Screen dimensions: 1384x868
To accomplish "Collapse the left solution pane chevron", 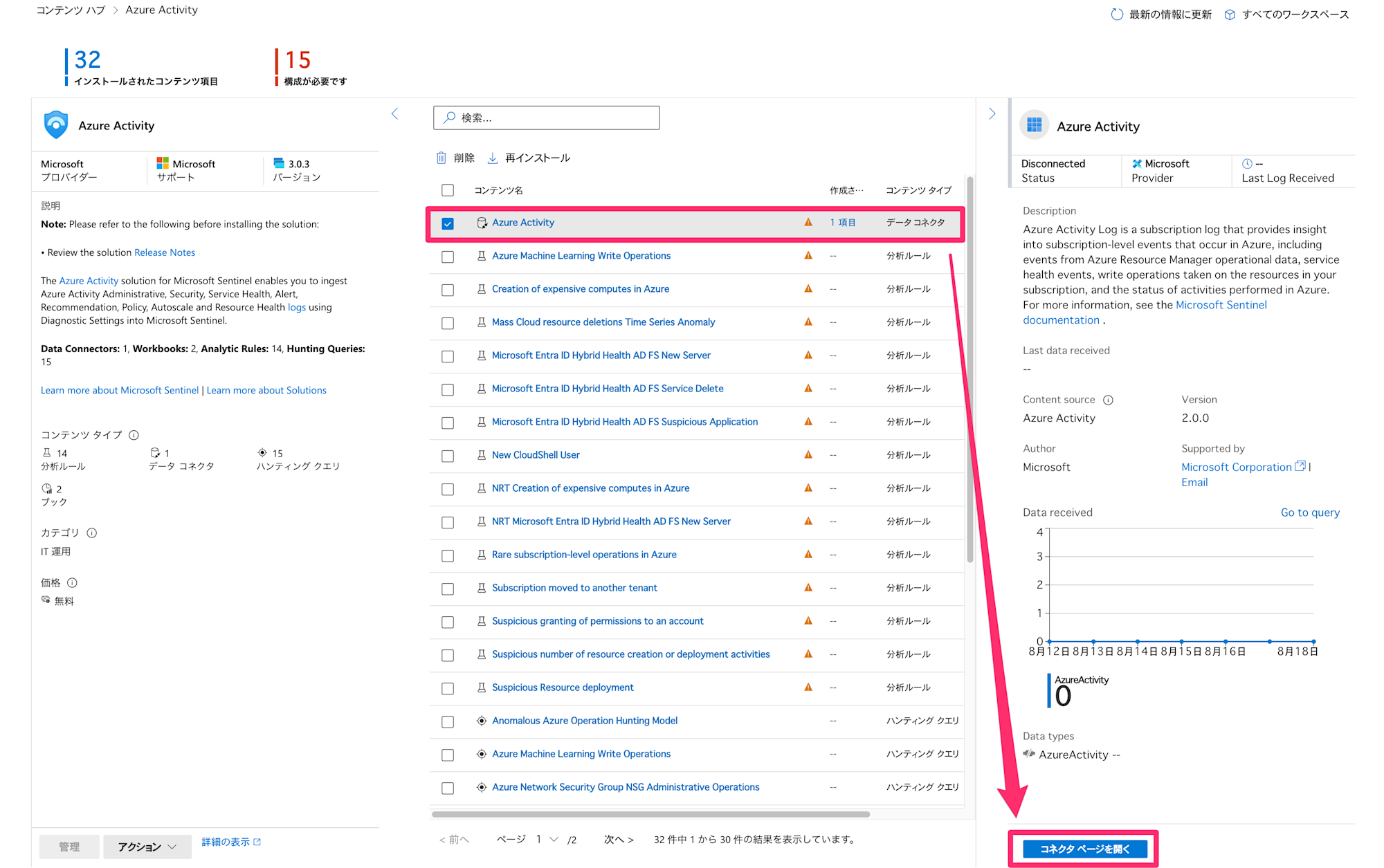I will (x=394, y=113).
